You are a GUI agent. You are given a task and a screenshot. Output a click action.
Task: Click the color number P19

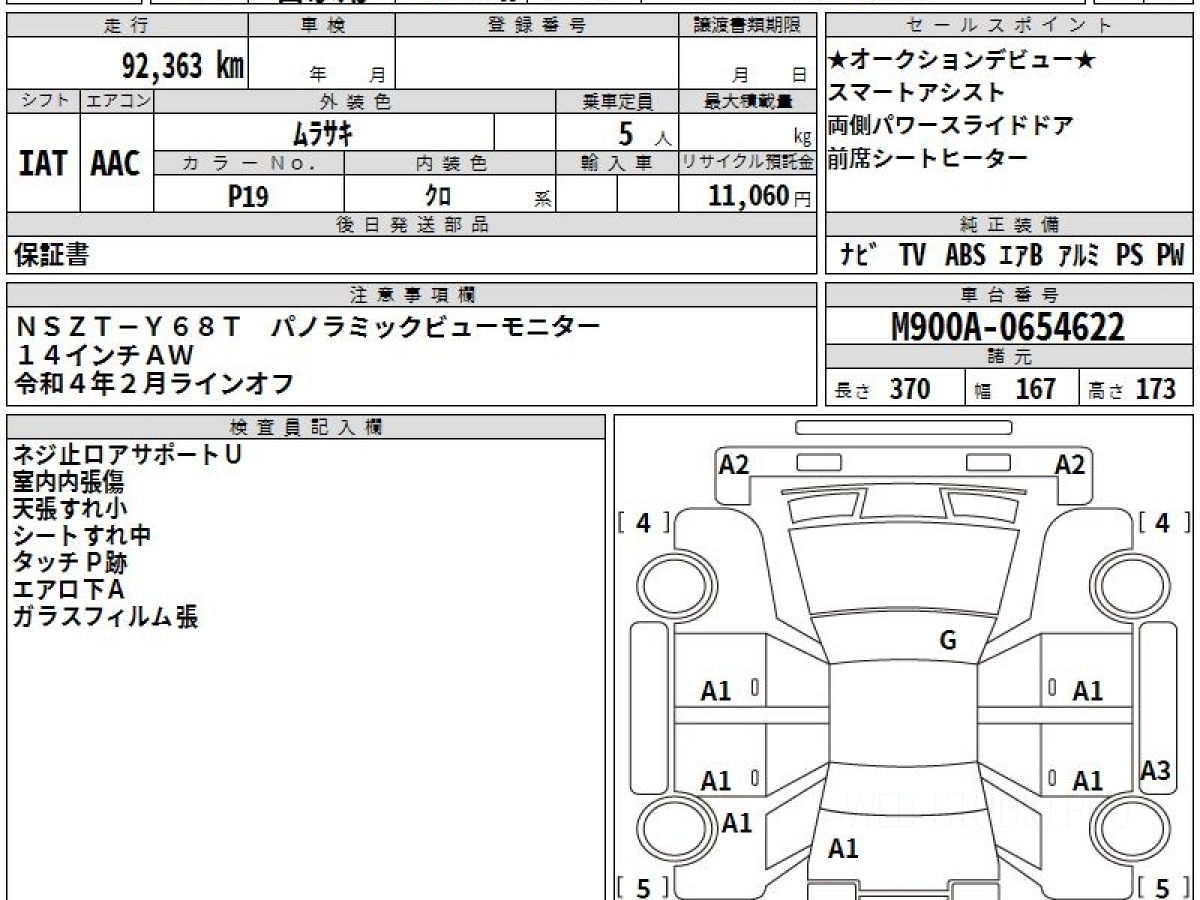(x=248, y=196)
